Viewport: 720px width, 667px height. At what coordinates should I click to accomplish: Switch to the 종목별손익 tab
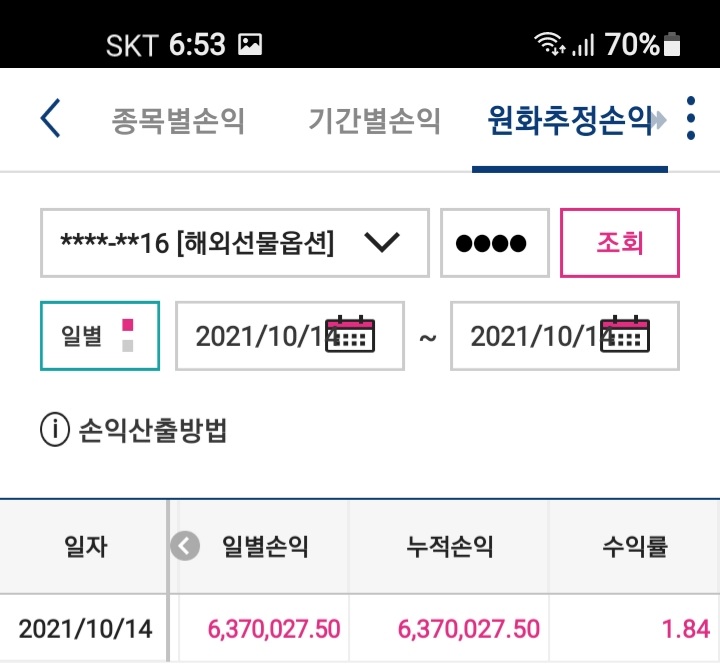pos(177,121)
